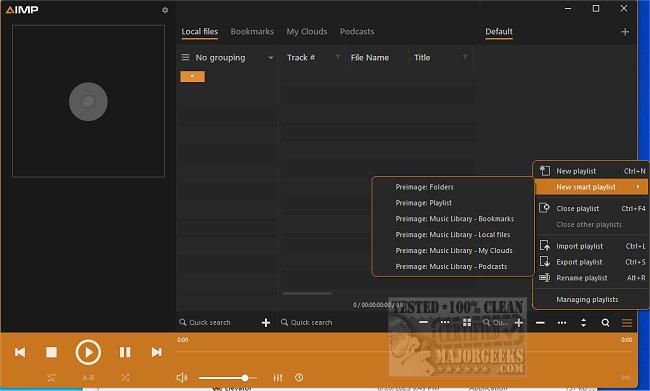Image resolution: width=650 pixels, height=391 pixels.
Task: Skip to the next track
Action: pyautogui.click(x=157, y=352)
